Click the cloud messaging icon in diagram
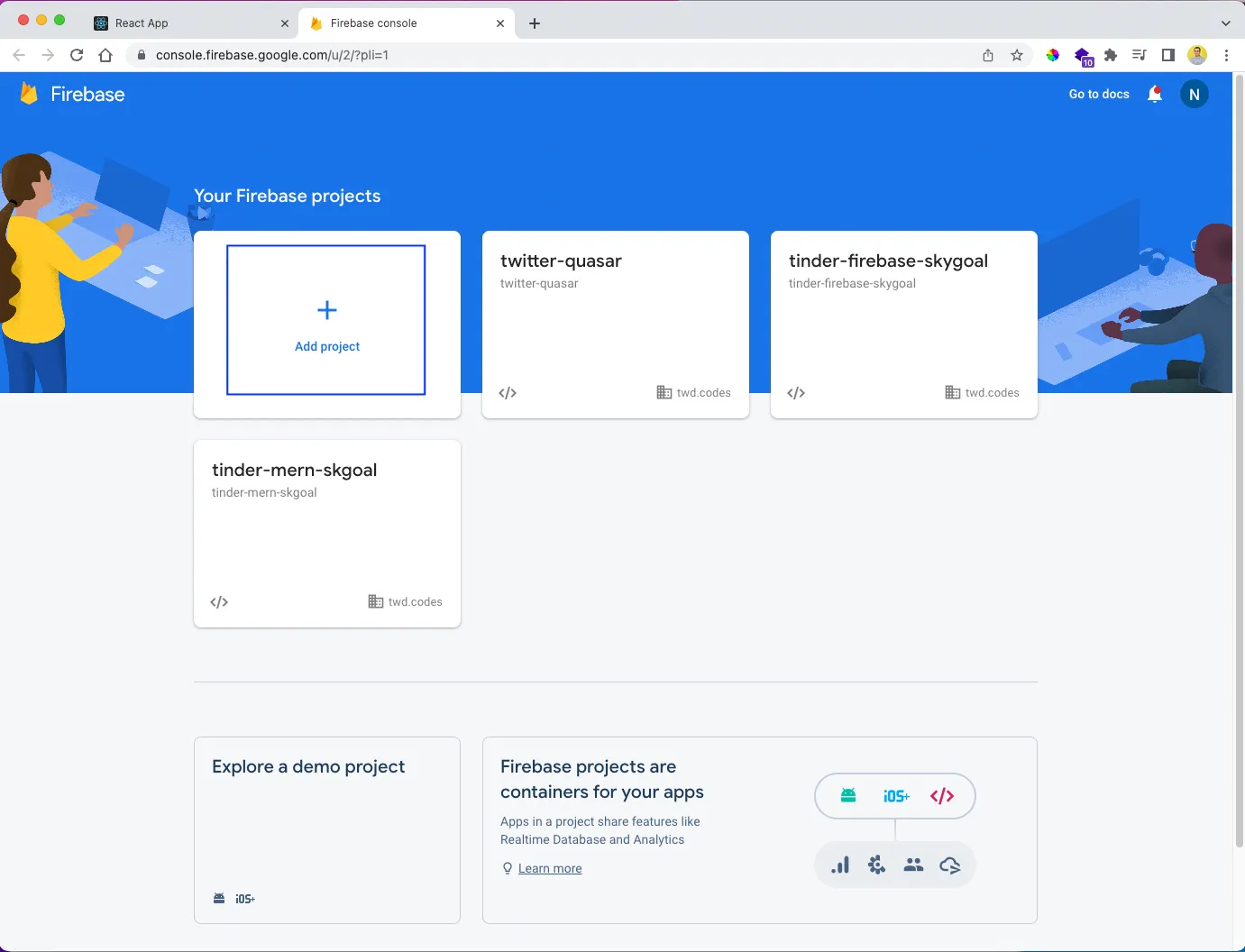Screen dimensions: 1245x952 coord(950,865)
